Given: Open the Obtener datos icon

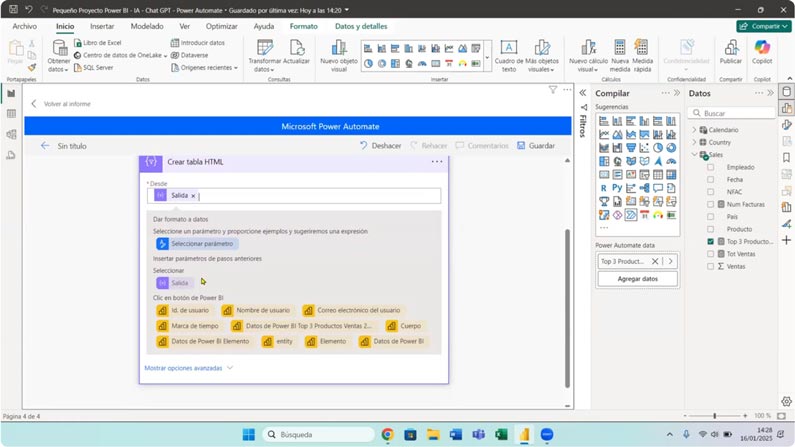Looking at the screenshot, I should [59, 48].
